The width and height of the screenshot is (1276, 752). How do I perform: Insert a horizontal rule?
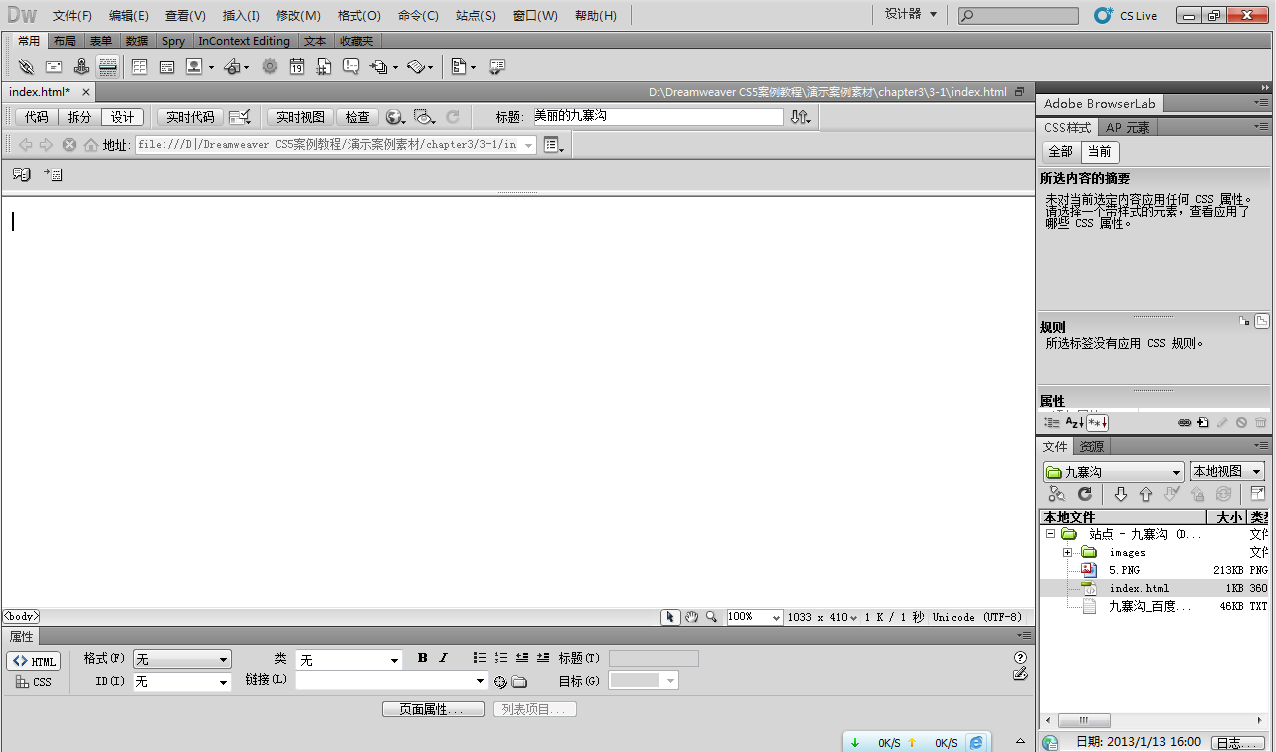[x=107, y=67]
